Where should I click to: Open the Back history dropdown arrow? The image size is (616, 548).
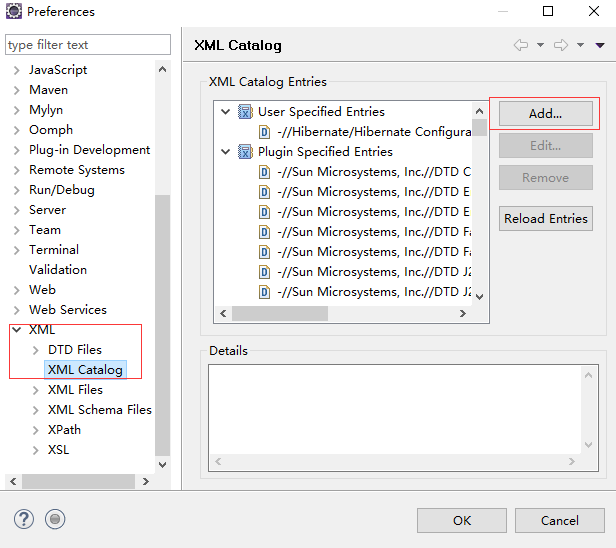[x=541, y=45]
